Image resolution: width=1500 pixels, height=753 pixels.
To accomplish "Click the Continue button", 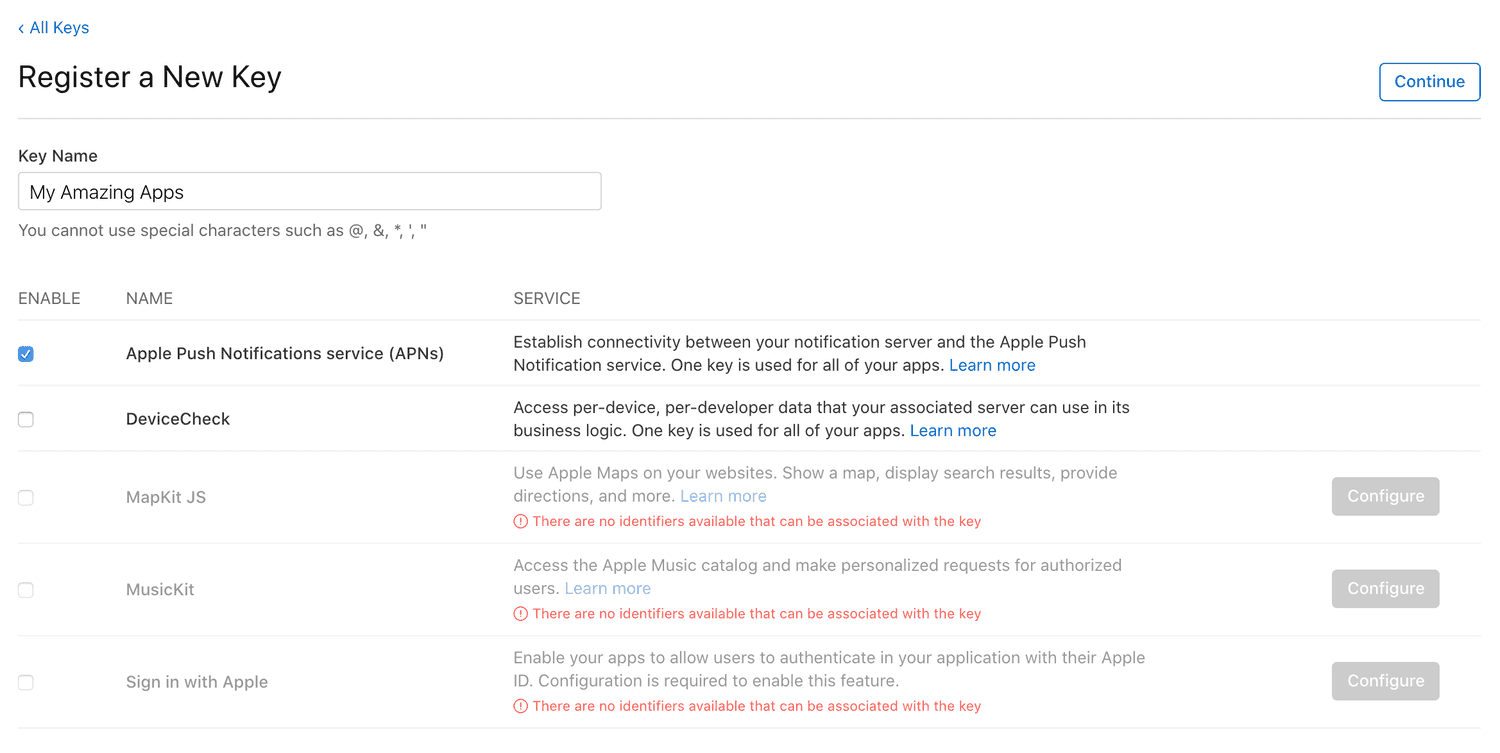I will [1429, 81].
